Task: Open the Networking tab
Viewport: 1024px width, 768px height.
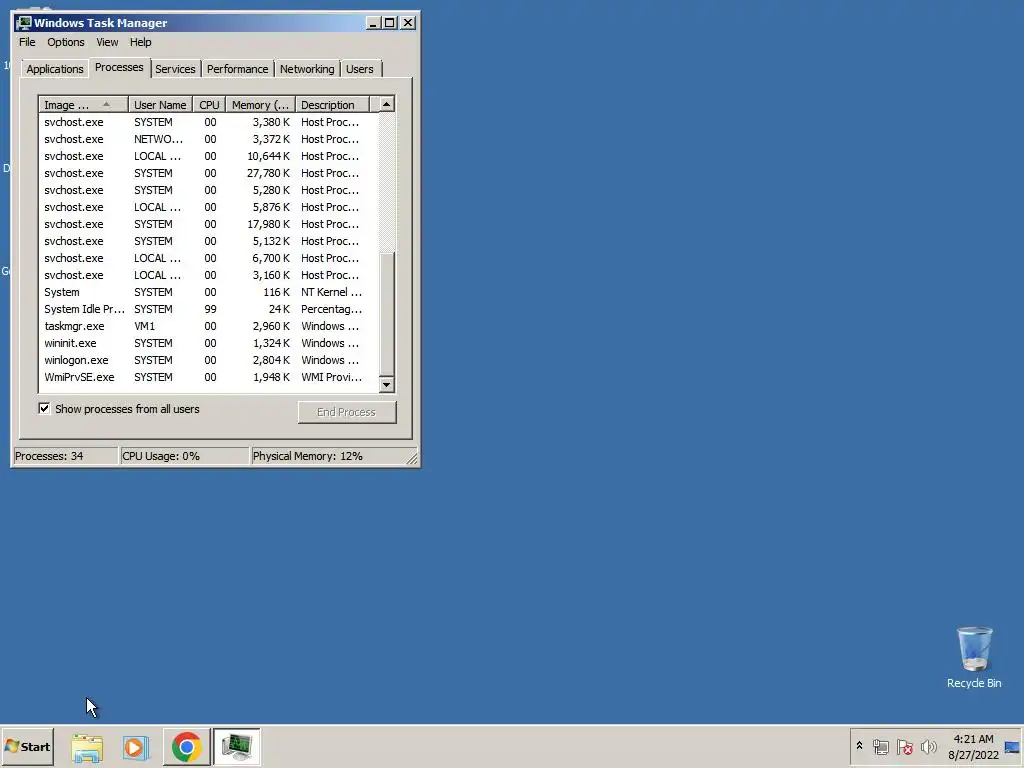Action: tap(307, 69)
